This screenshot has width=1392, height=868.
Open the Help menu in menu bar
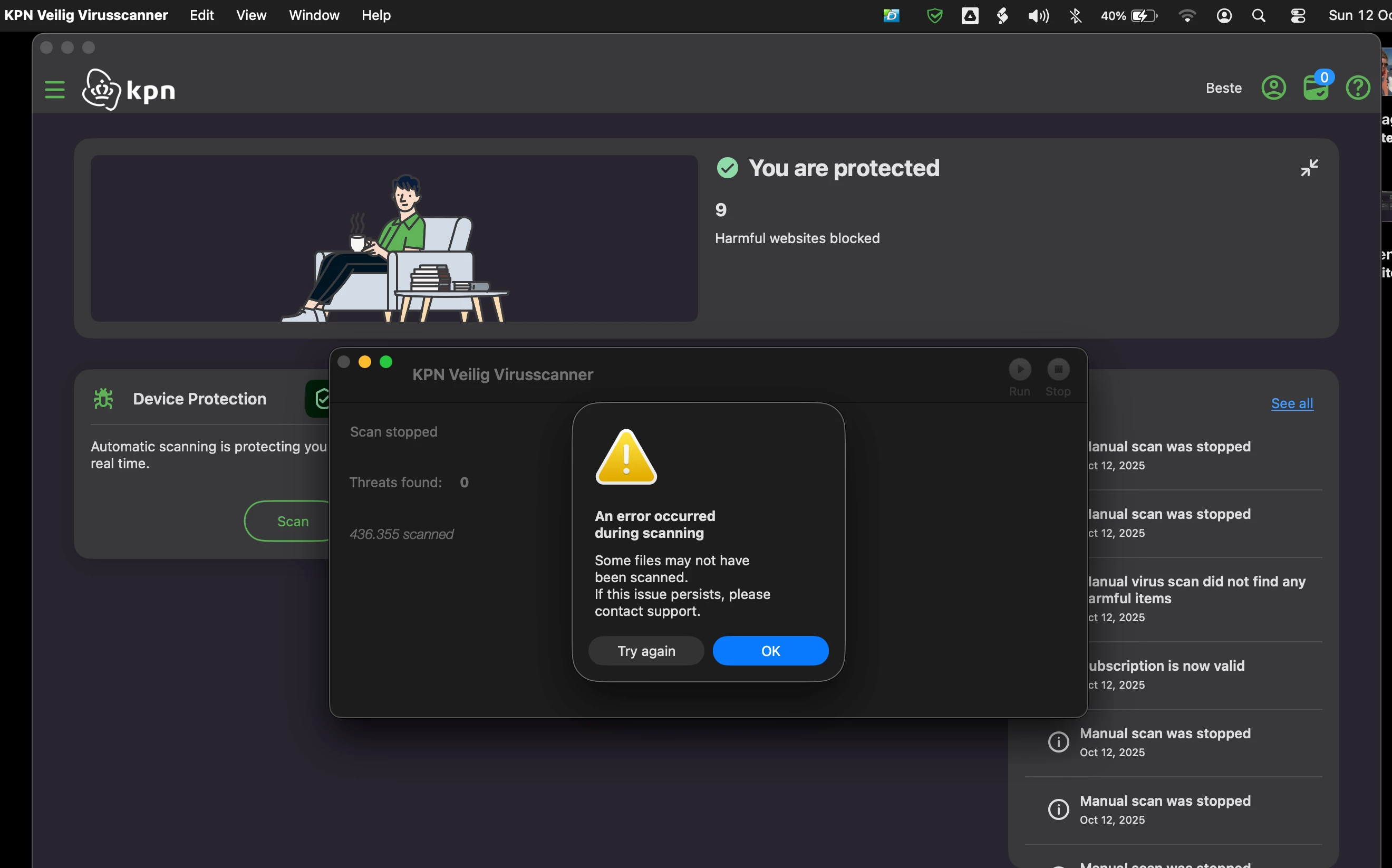pyautogui.click(x=376, y=15)
